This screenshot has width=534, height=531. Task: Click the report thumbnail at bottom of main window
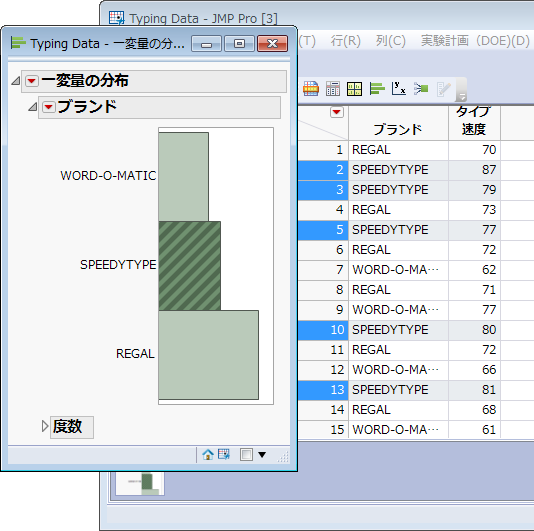140,483
